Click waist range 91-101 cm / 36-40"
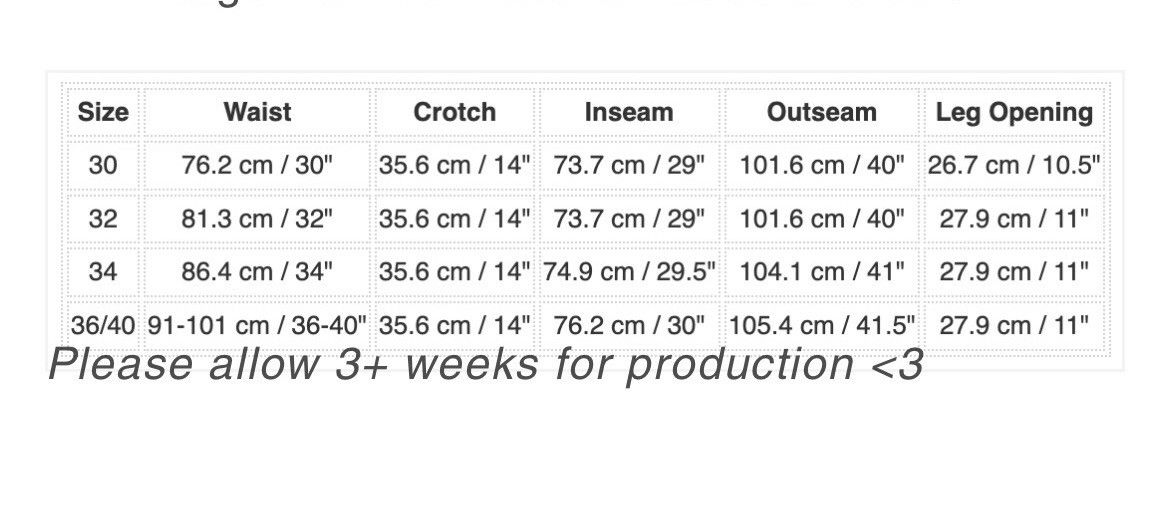The height and width of the screenshot is (531, 1170). coord(257,325)
